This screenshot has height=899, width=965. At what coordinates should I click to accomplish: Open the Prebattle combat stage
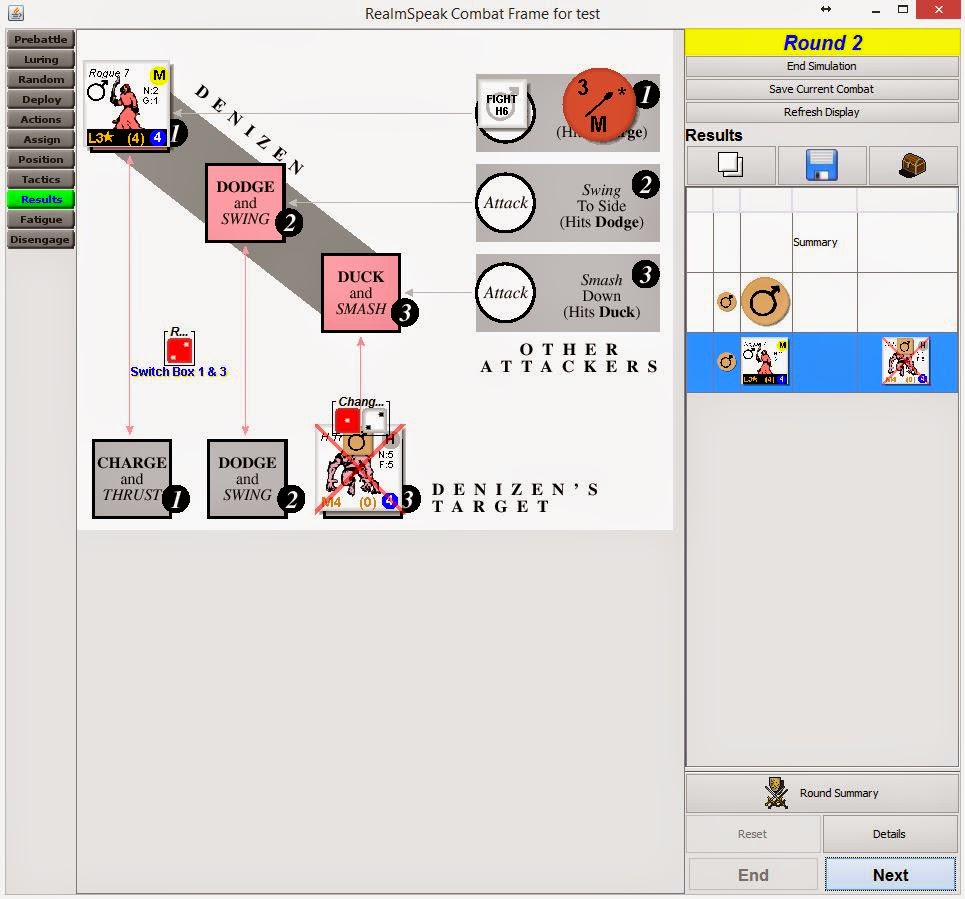coord(41,39)
